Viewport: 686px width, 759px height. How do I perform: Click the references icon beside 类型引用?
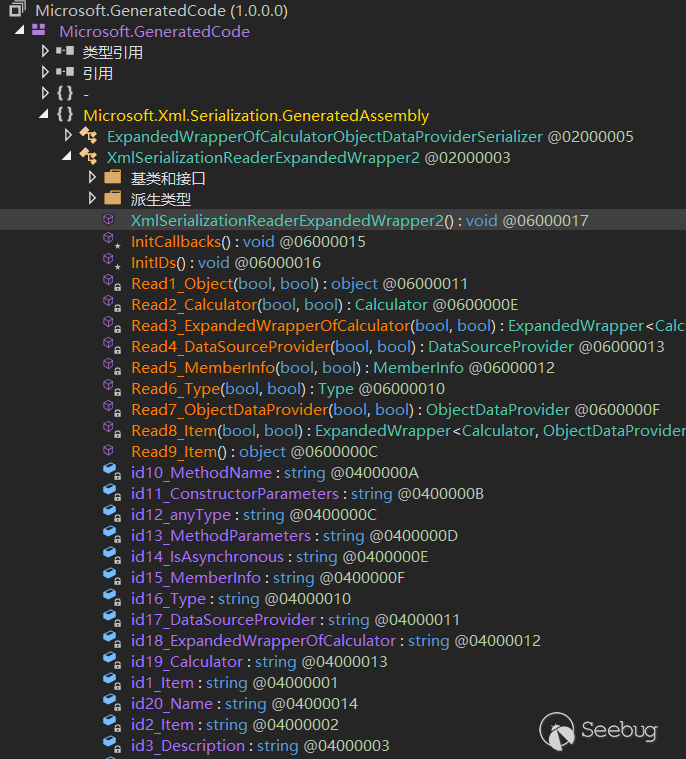65,52
